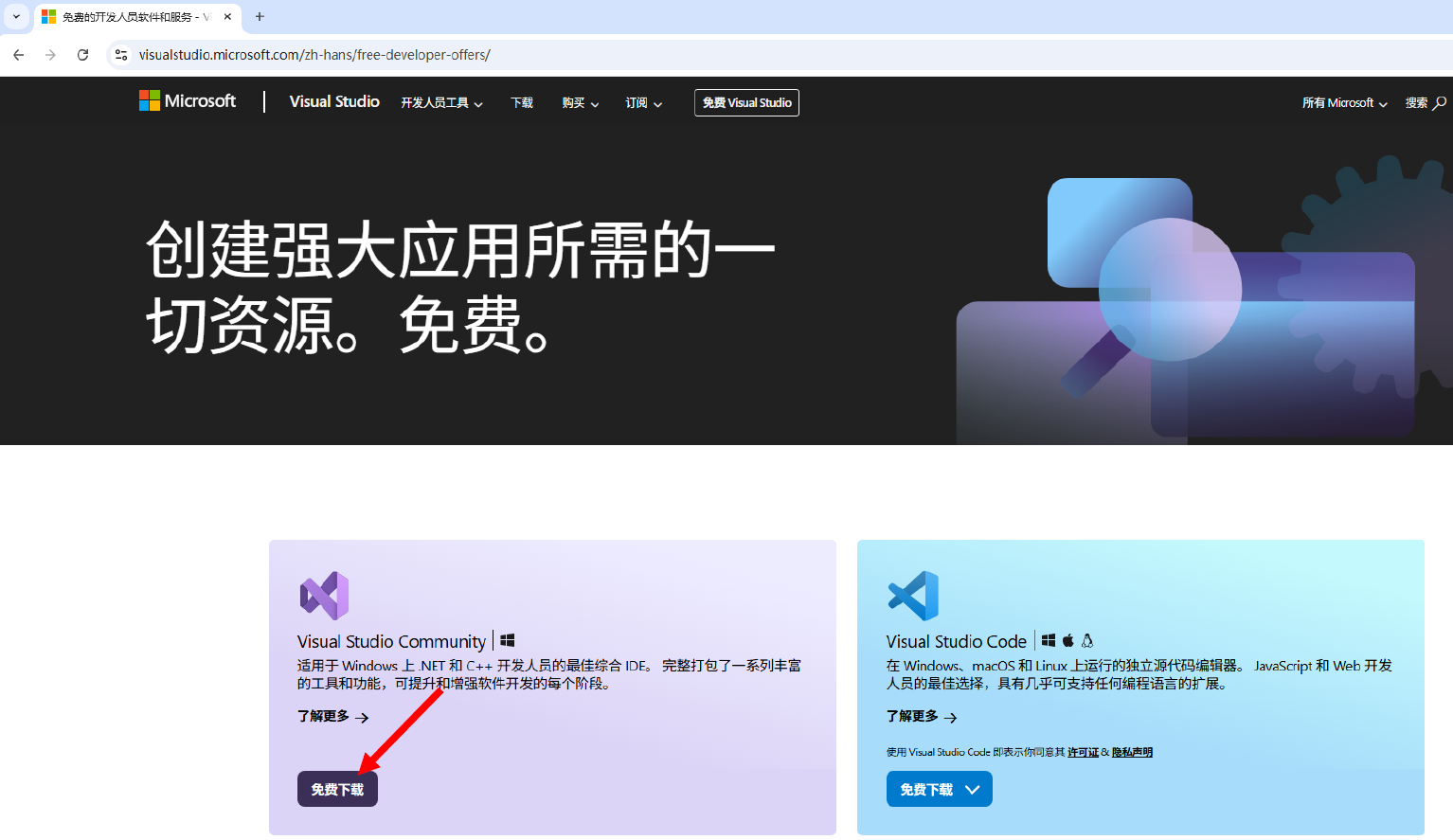Select the 下载 menu item
Viewport: 1453px width, 840px height.
pyautogui.click(x=521, y=103)
